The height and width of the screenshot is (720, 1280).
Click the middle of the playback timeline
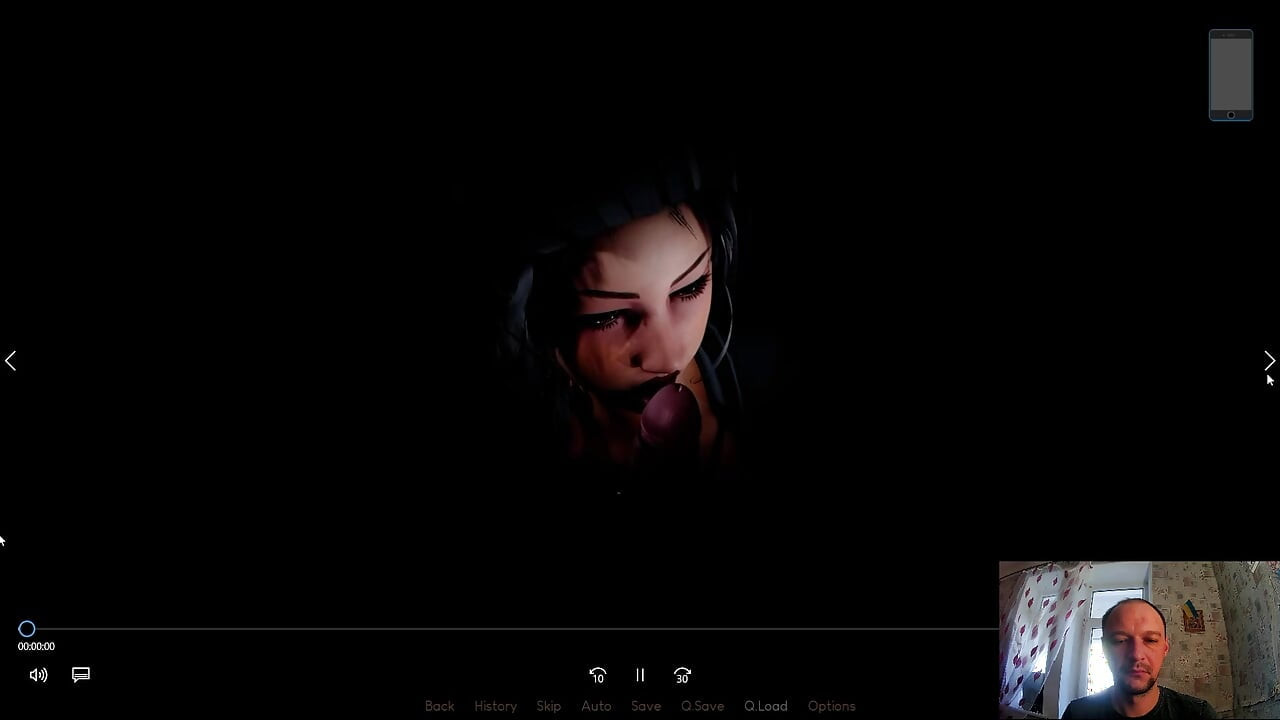click(x=510, y=629)
